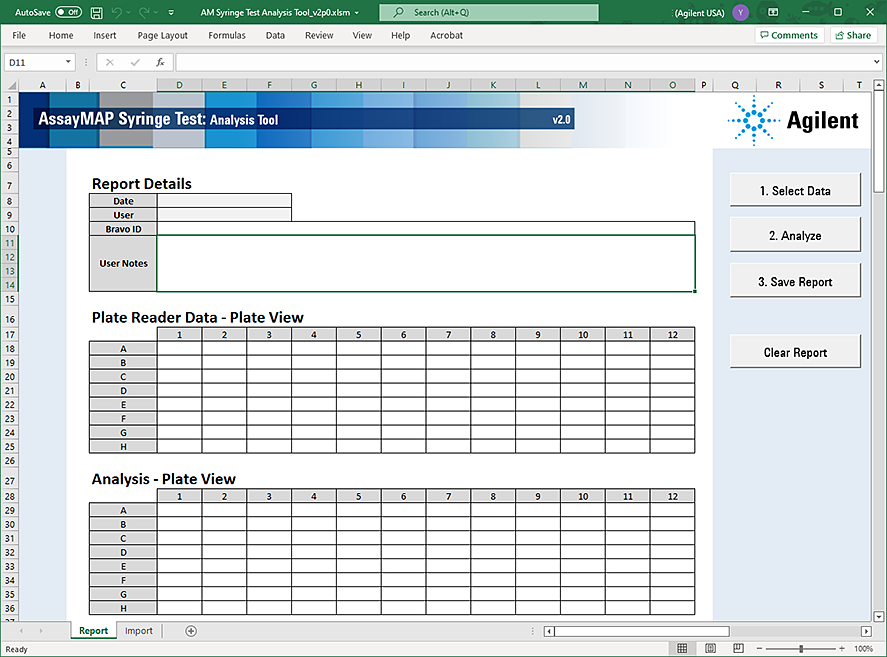Click the next sheet navigation arrow
The image size is (887, 657).
41,630
